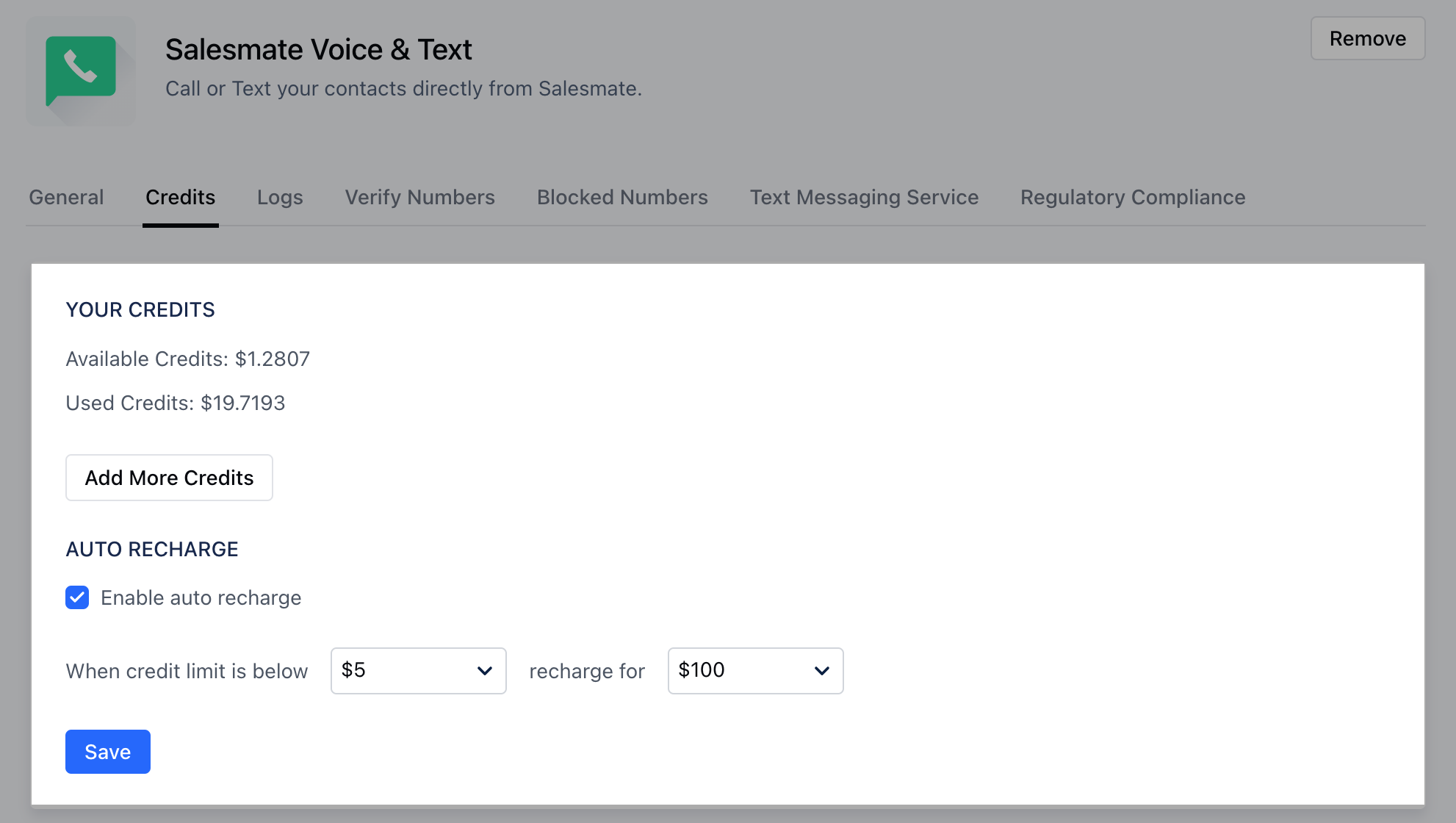This screenshot has height=823, width=1456.
Task: Switch to the General tab
Action: pos(66,197)
